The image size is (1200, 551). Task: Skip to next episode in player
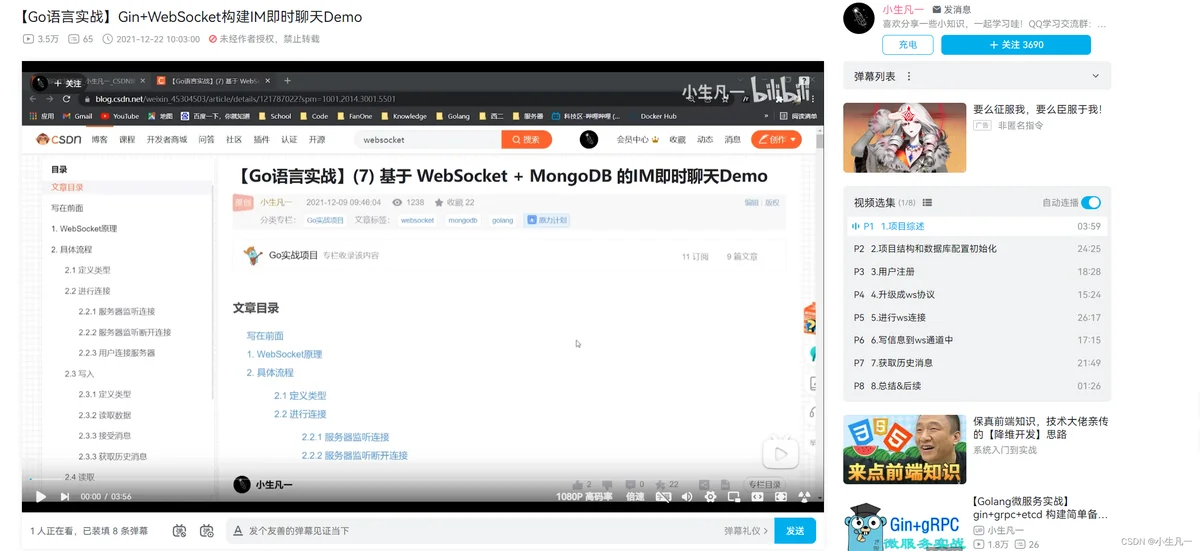pos(65,496)
